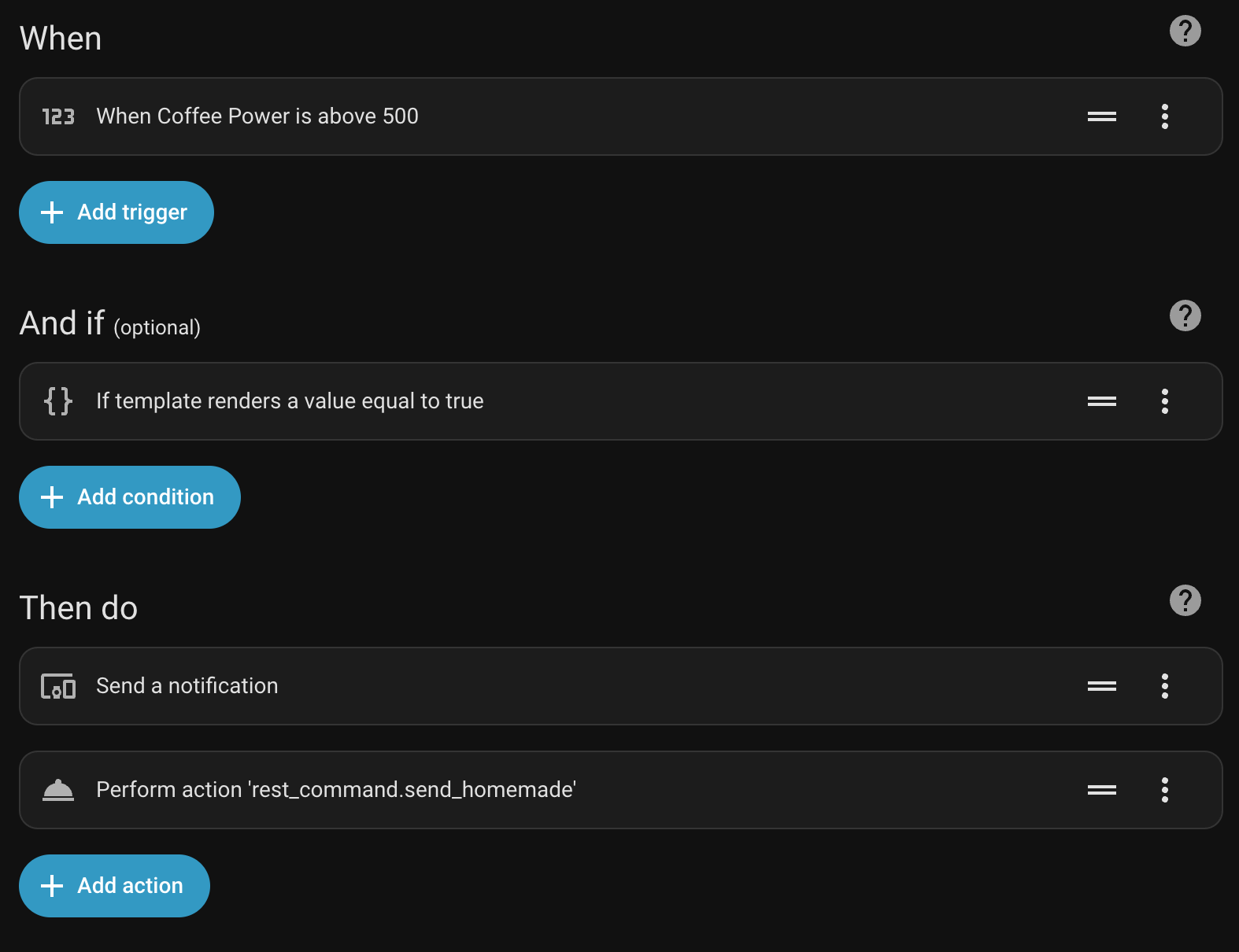Open options menu for the template condition

[x=1164, y=401]
